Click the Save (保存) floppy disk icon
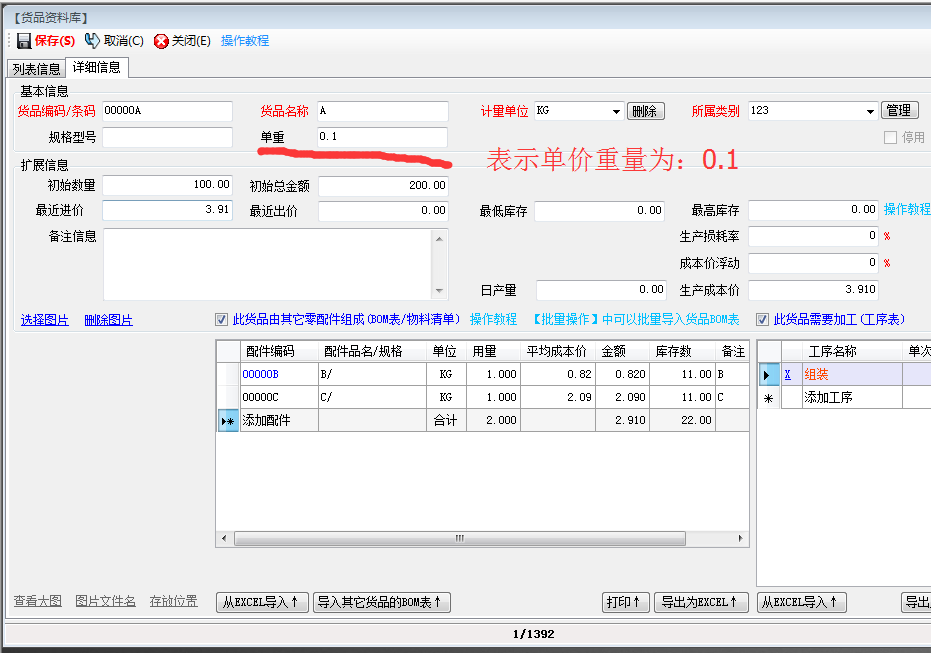Viewport: 931px width, 653px height. [x=23, y=41]
